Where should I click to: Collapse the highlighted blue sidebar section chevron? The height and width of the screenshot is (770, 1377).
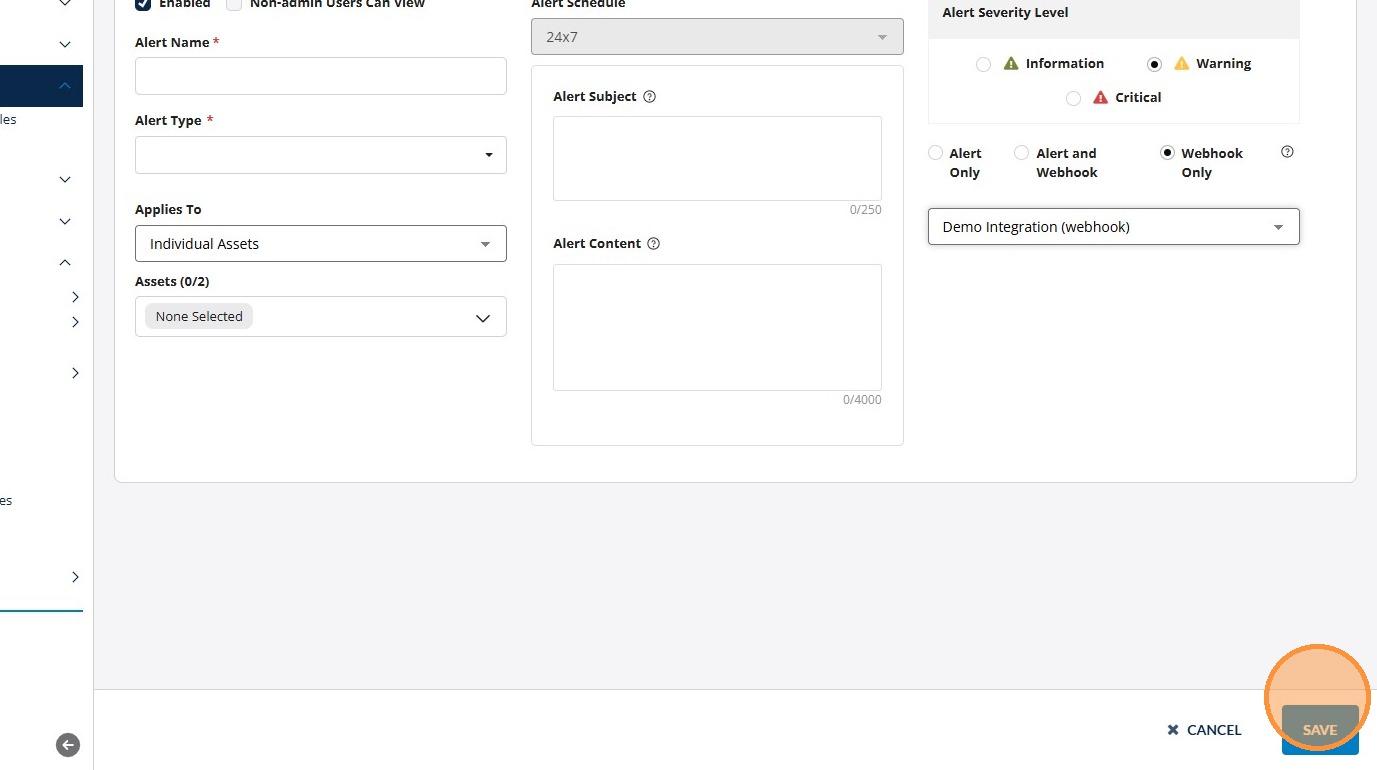click(65, 86)
